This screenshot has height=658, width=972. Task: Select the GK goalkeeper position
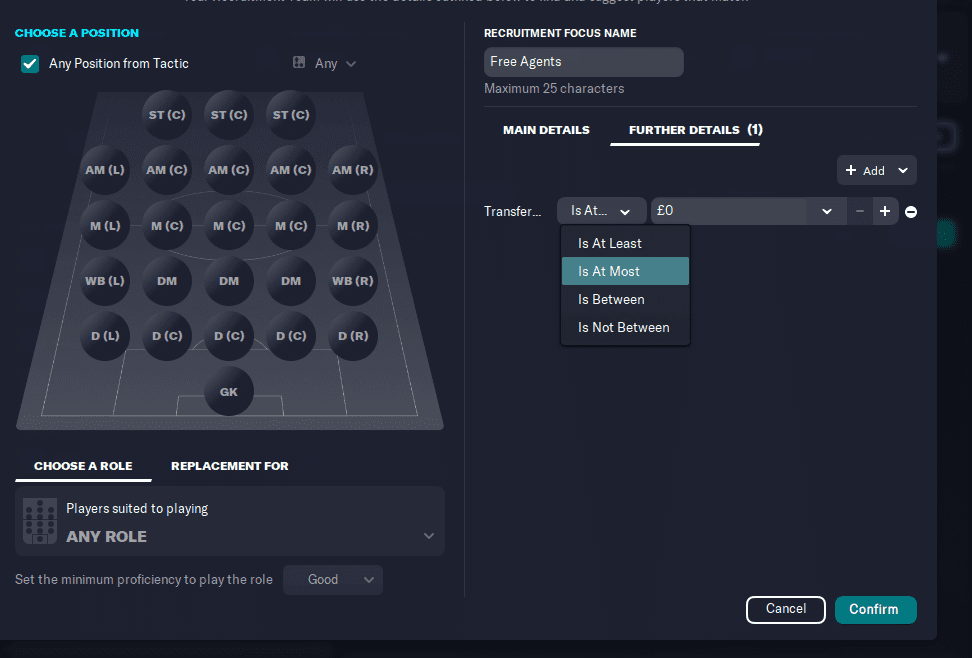tap(229, 392)
